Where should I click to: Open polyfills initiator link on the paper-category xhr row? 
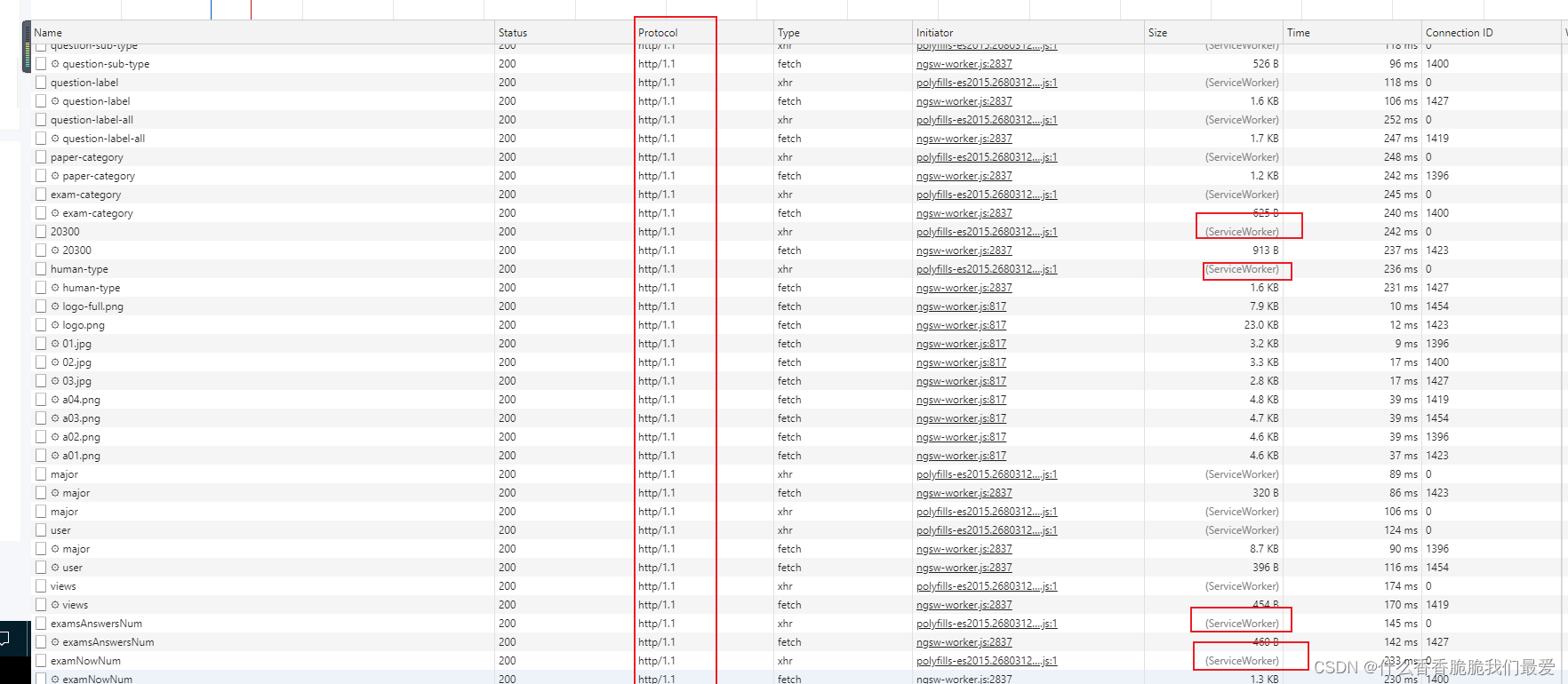[987, 157]
